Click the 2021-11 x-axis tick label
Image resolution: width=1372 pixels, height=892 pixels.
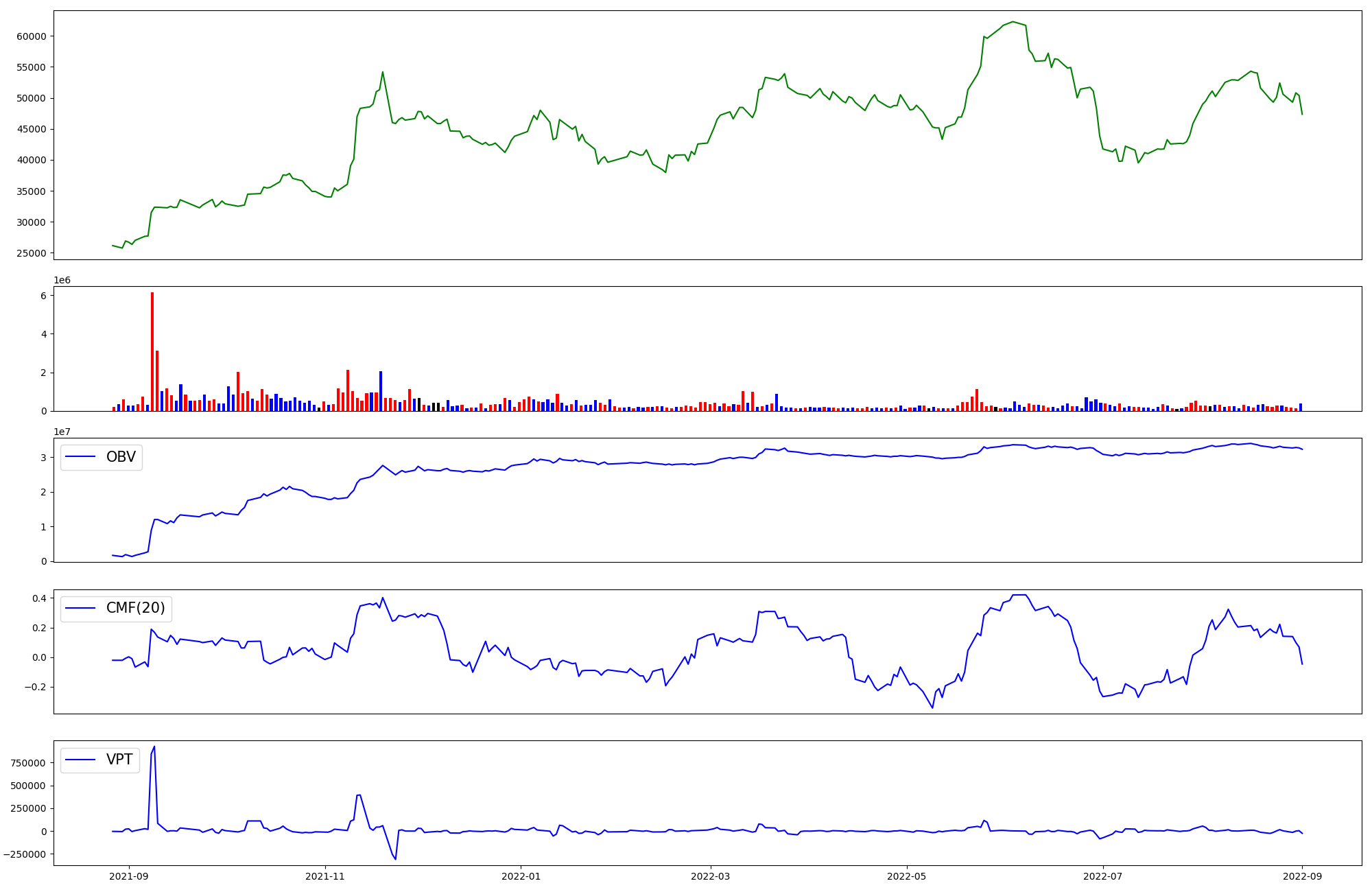click(324, 876)
